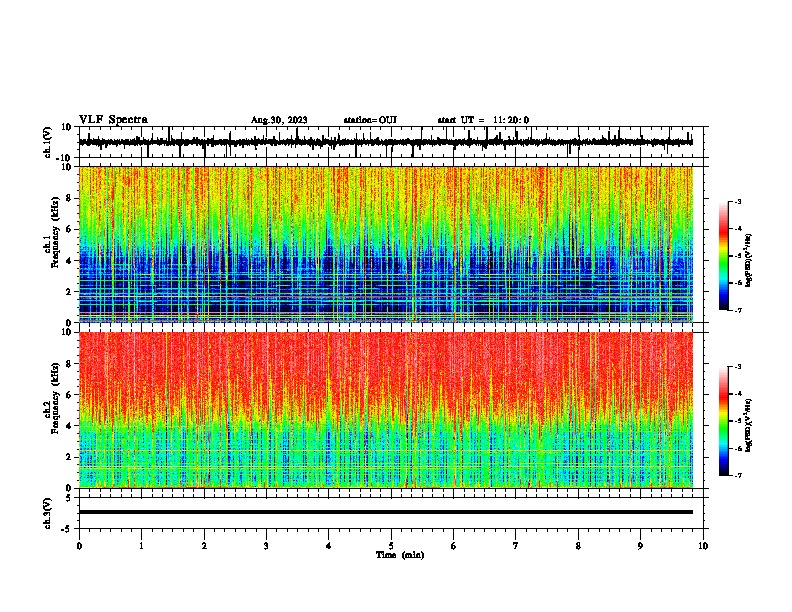Click the "-3" label on ch.1 colorbar
This screenshot has height=612, width=792.
coord(737,201)
